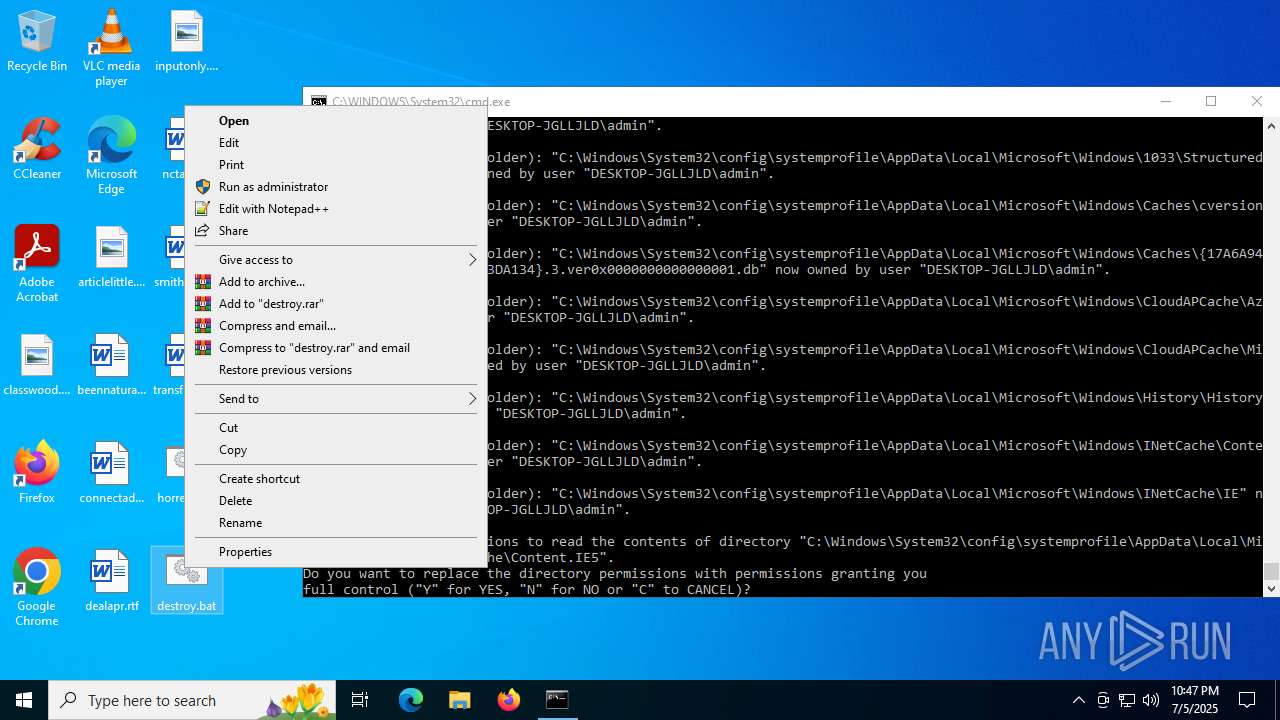Show hidden system tray icons
Image resolution: width=1280 pixels, height=720 pixels.
point(1079,700)
